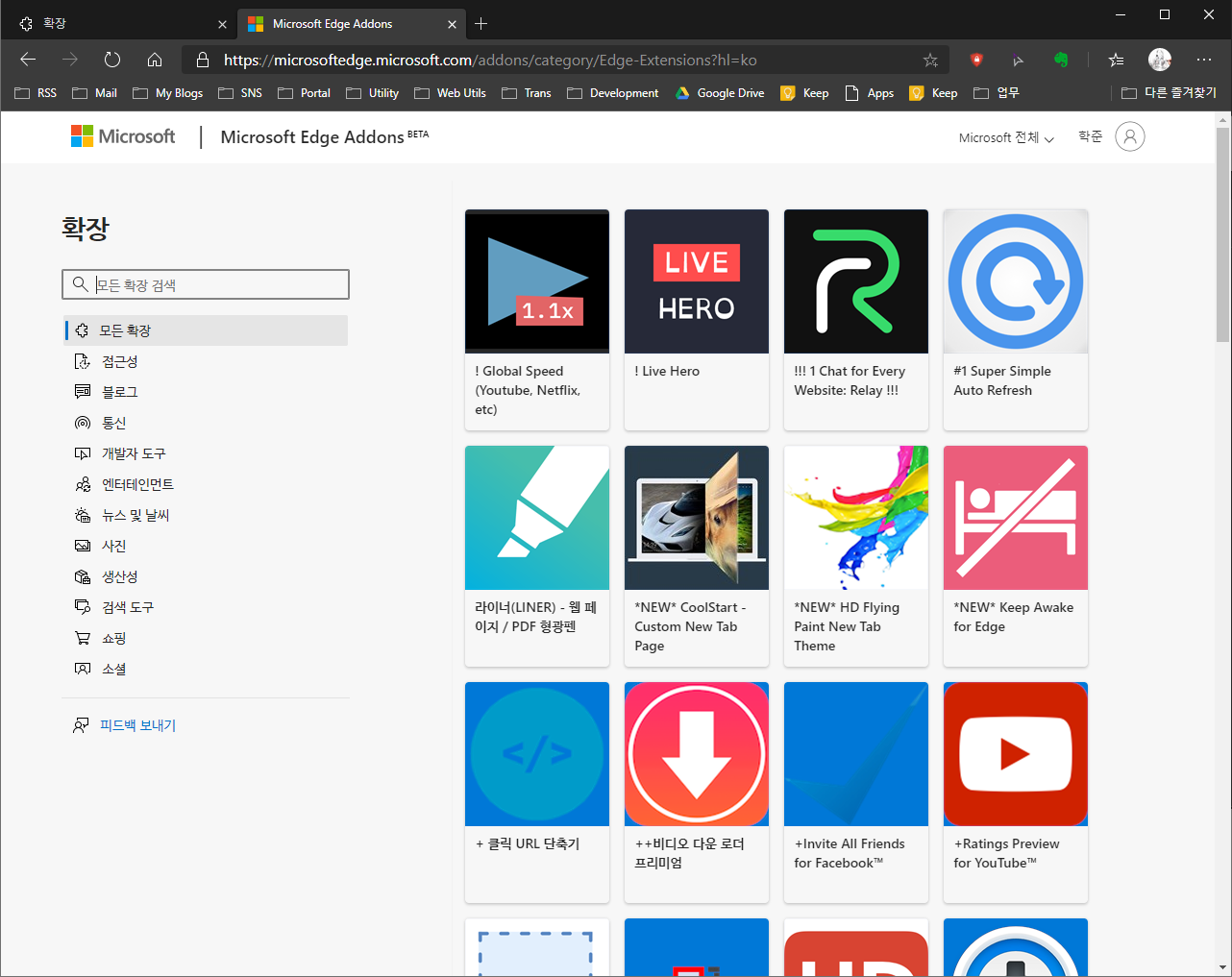The width and height of the screenshot is (1232, 977).
Task: Select the 개발자 도구 category
Action: click(206, 453)
